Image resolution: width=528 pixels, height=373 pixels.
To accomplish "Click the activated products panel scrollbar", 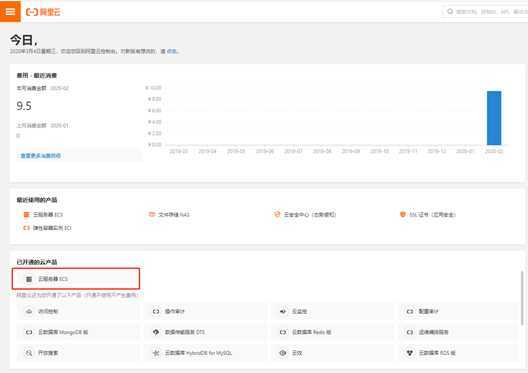I will pyautogui.click(x=522, y=298).
